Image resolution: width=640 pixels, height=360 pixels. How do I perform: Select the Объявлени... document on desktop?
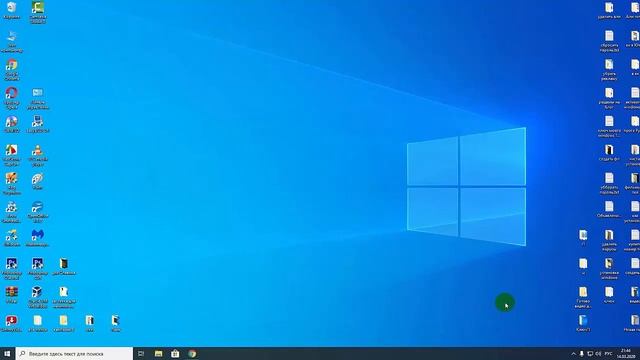(609, 210)
